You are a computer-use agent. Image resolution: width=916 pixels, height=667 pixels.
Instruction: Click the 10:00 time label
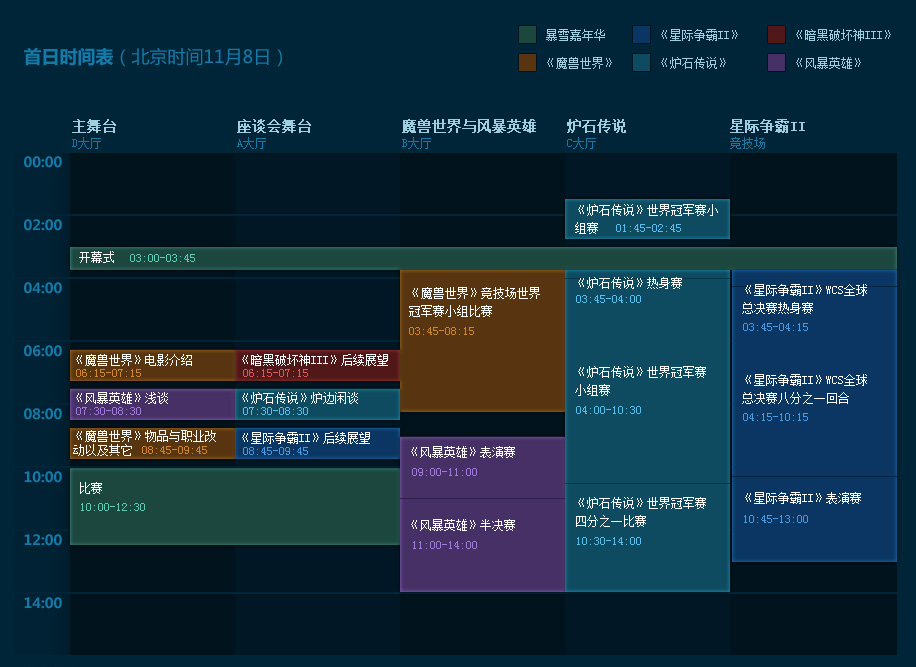click(43, 477)
